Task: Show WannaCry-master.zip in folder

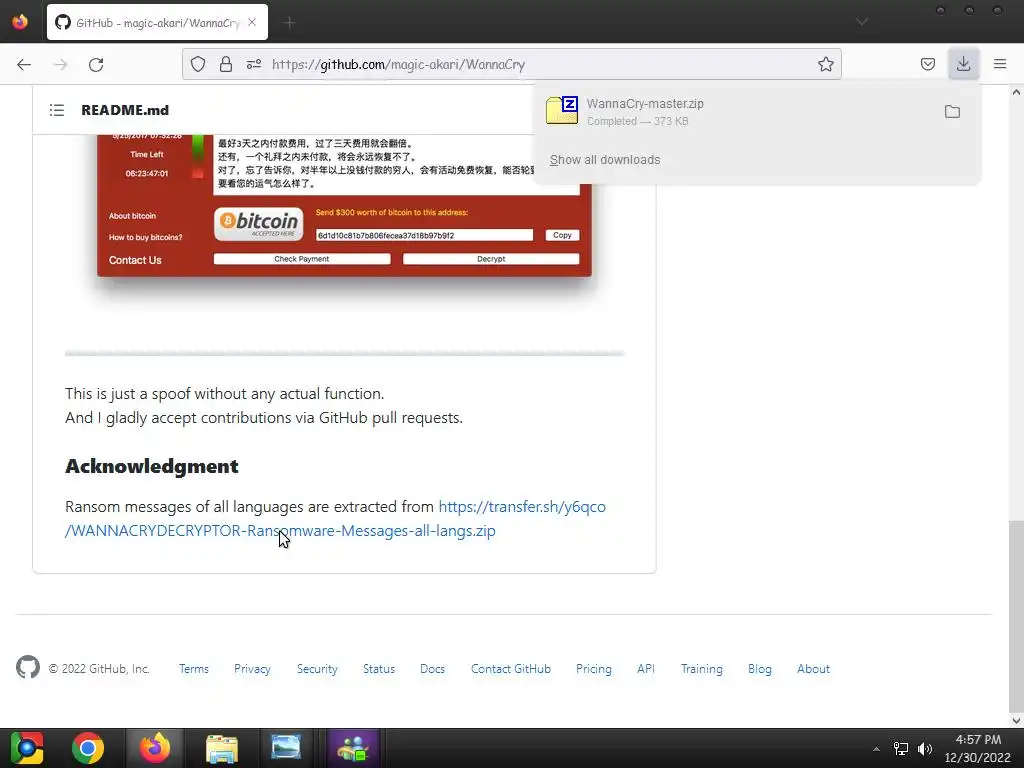Action: pyautogui.click(x=952, y=112)
